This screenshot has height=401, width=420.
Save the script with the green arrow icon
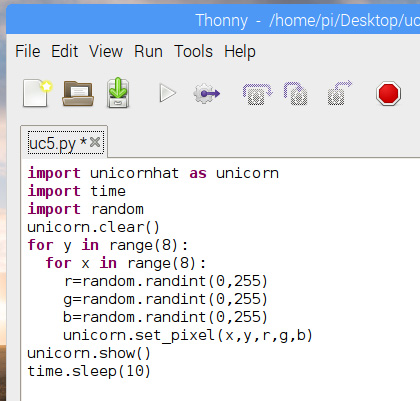118,93
